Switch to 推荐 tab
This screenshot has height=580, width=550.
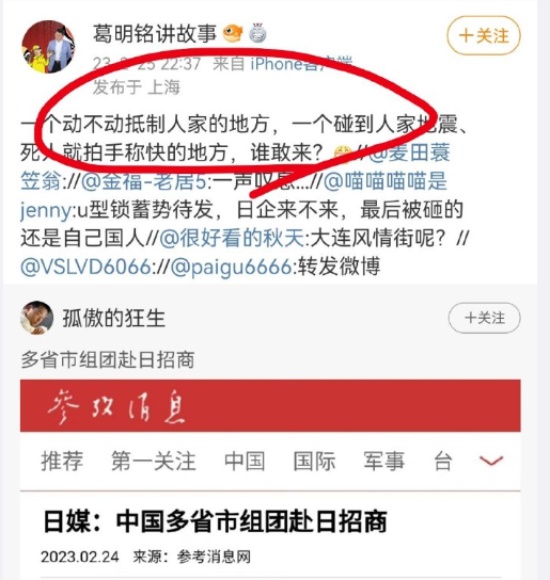click(x=62, y=461)
